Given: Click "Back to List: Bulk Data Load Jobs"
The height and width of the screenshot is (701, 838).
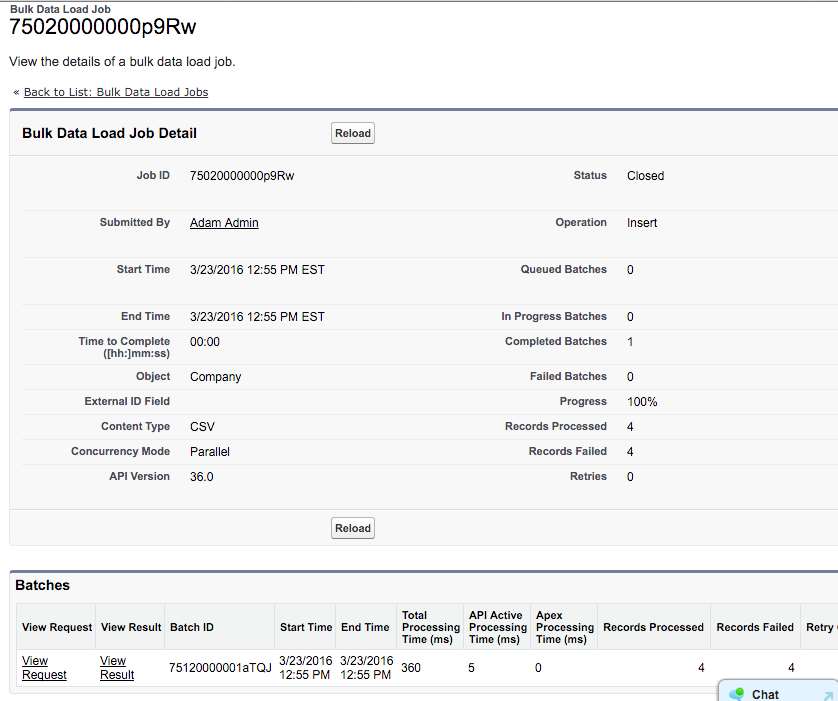Looking at the screenshot, I should [116, 91].
